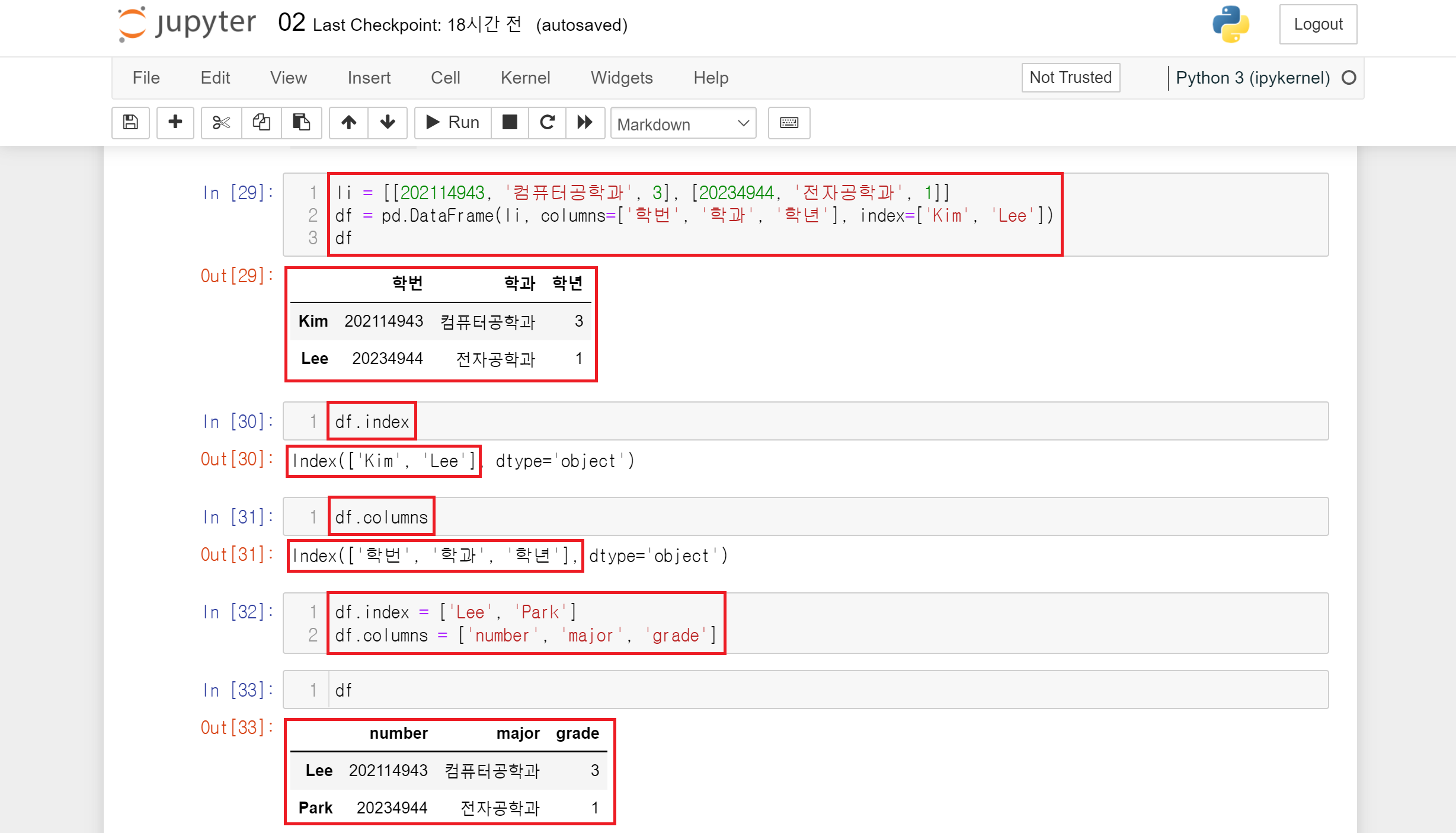
Task: Open the Kernel menu
Action: 525,78
